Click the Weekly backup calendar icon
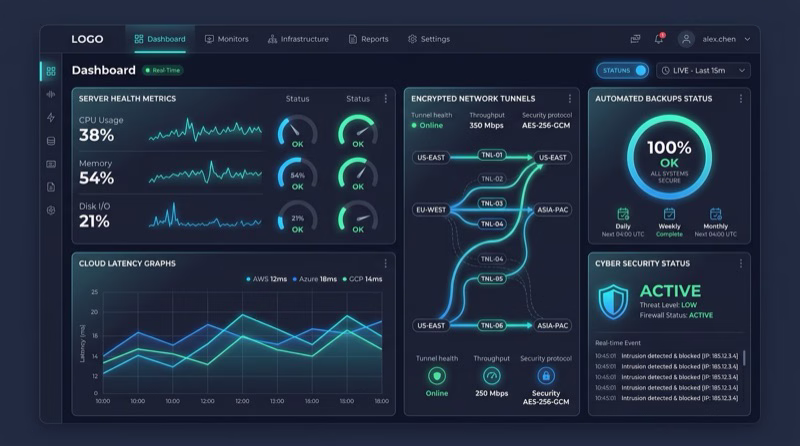The width and height of the screenshot is (800, 446). pos(669,214)
